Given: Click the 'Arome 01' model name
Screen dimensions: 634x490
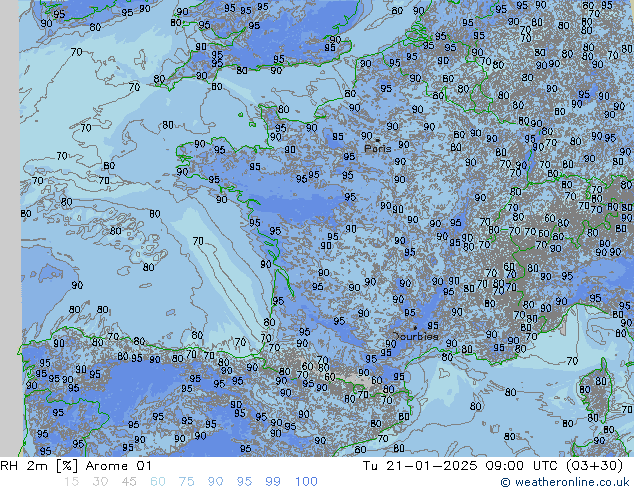Looking at the screenshot, I should click(x=119, y=466).
